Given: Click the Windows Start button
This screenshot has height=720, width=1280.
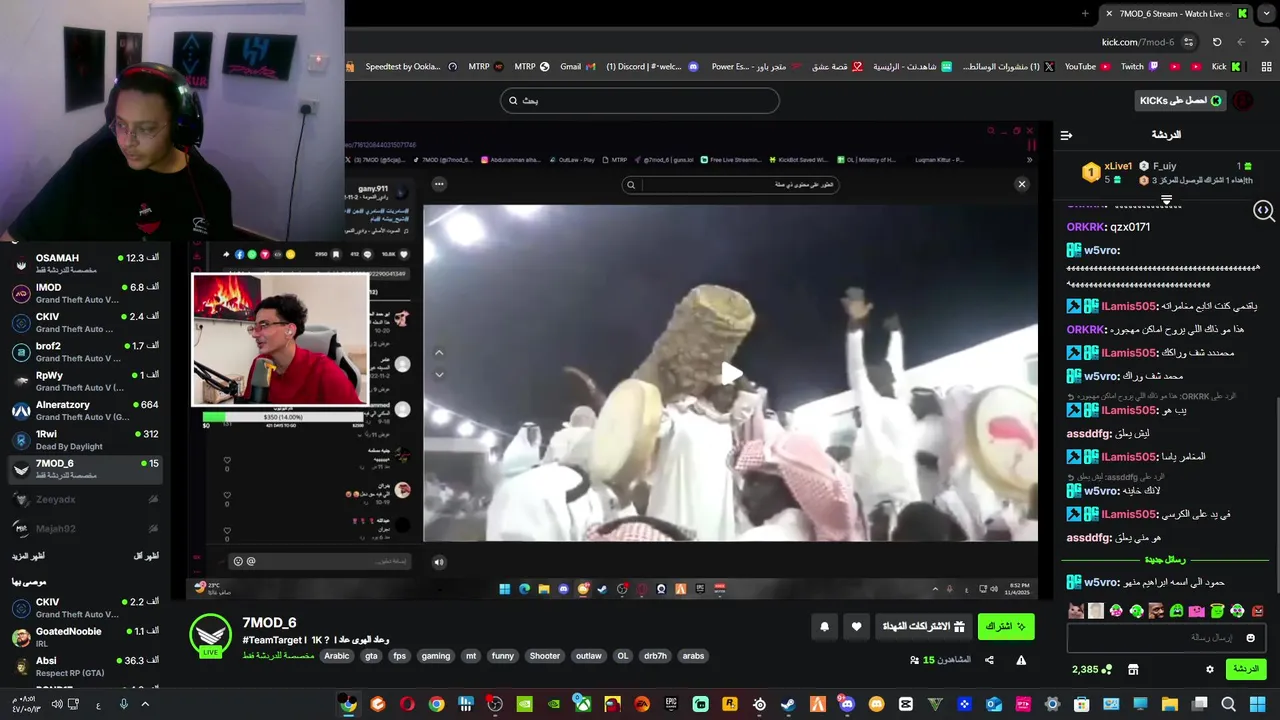Looking at the screenshot, I should [1257, 704].
